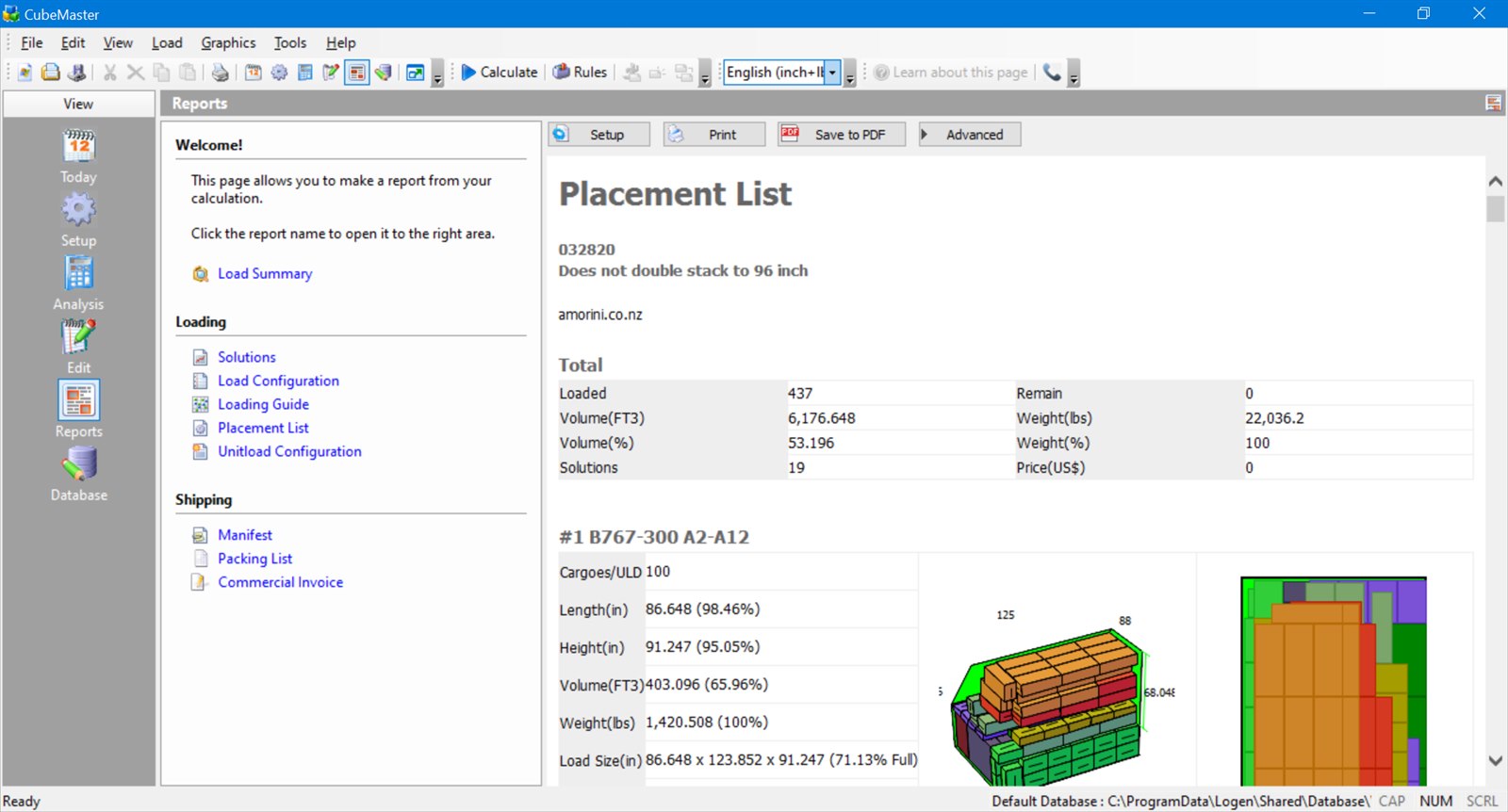
Task: Expand toolbar overflow after the Rules group
Action: point(705,74)
